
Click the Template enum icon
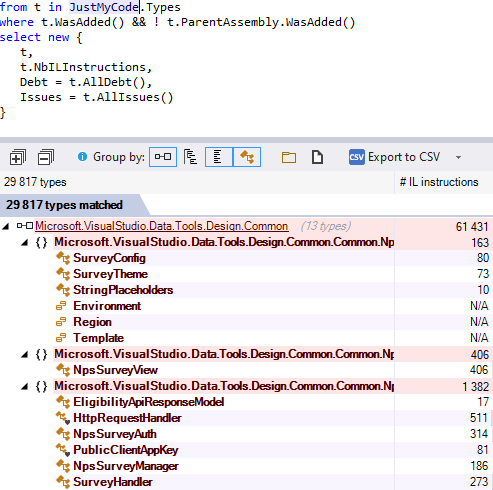pyautogui.click(x=61, y=338)
